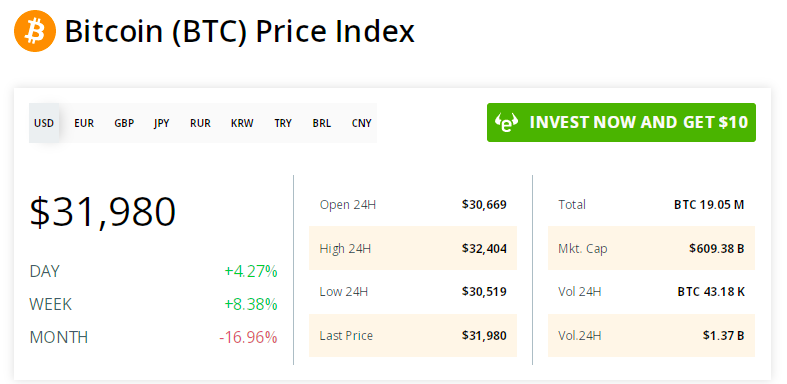This screenshot has width=787, height=384.
Task: Select the USD currency tab
Action: pos(44,123)
